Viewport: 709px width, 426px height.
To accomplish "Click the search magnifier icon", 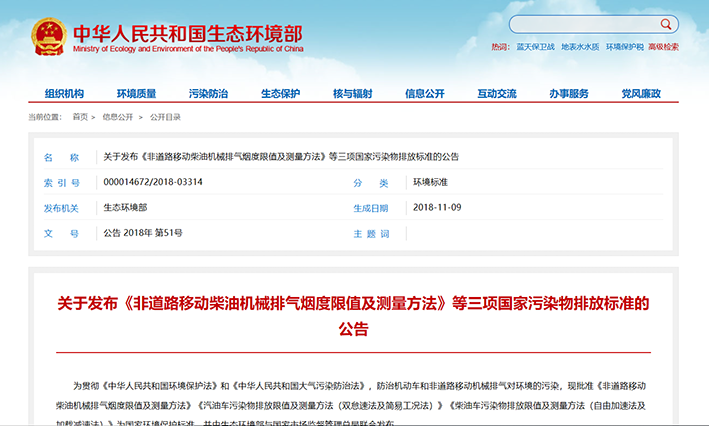I will (x=668, y=24).
